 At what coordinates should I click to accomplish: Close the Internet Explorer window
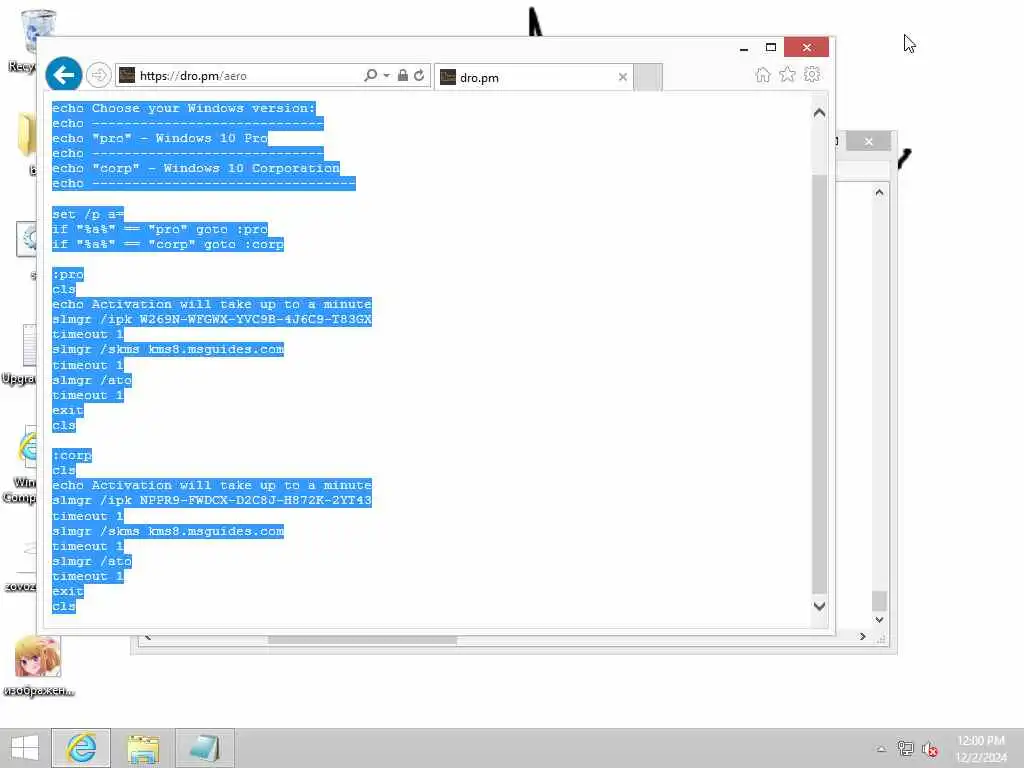pos(807,47)
